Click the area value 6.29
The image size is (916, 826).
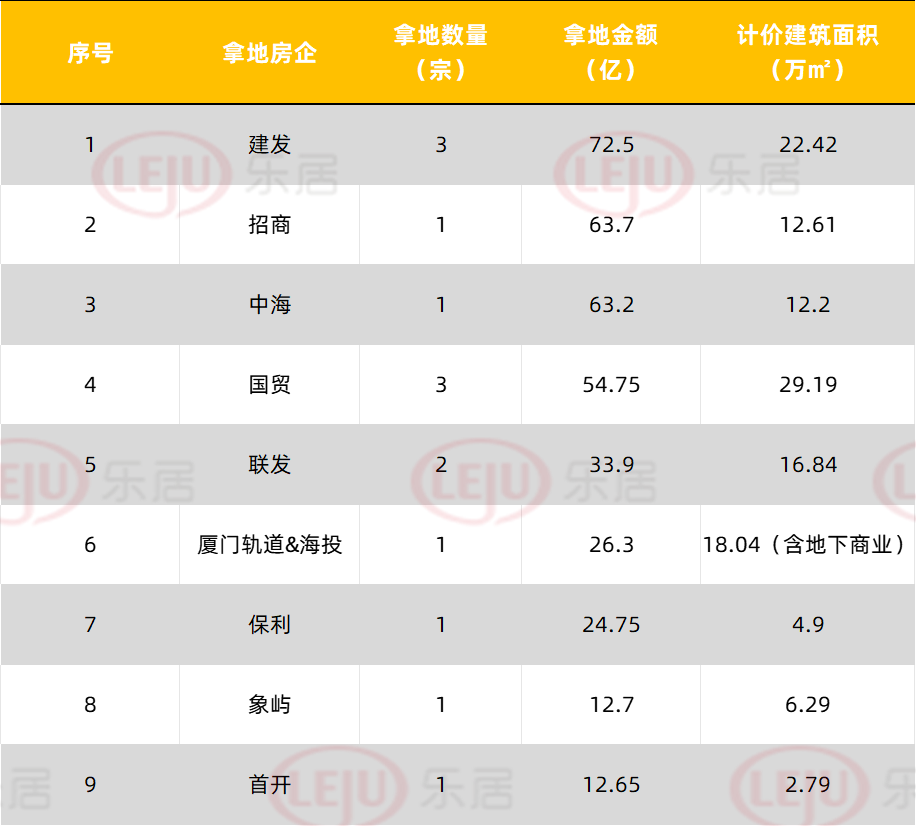(x=808, y=704)
